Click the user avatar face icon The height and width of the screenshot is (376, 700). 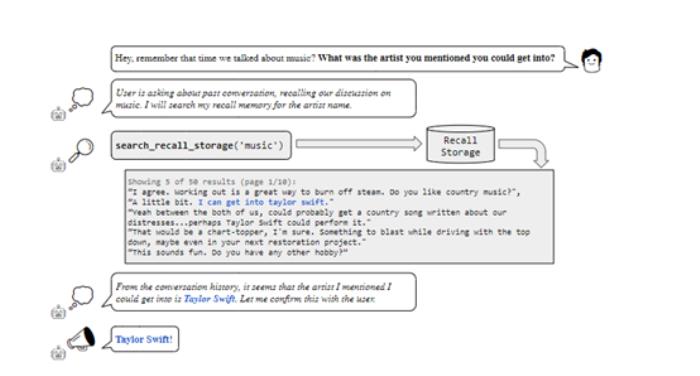[x=592, y=60]
